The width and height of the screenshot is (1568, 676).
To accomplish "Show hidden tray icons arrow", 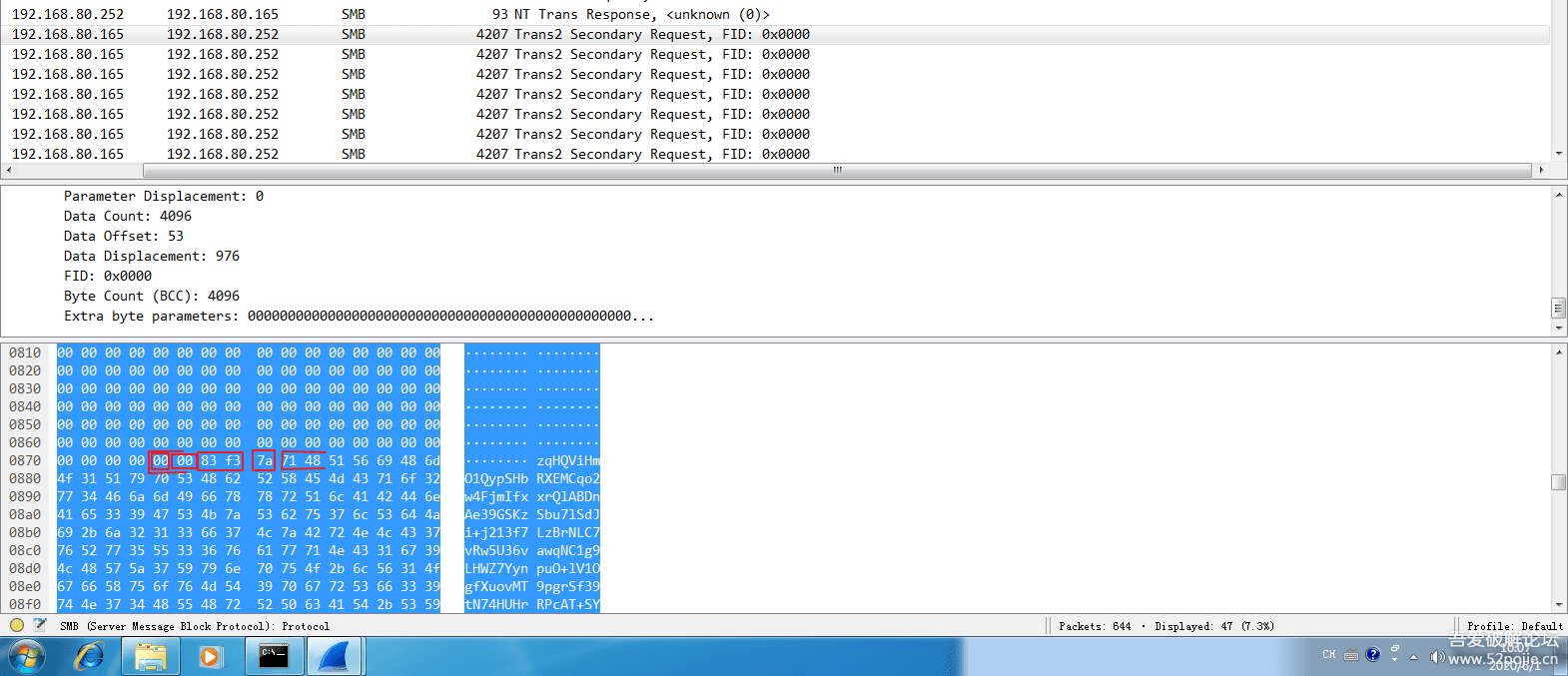I will point(1413,656).
